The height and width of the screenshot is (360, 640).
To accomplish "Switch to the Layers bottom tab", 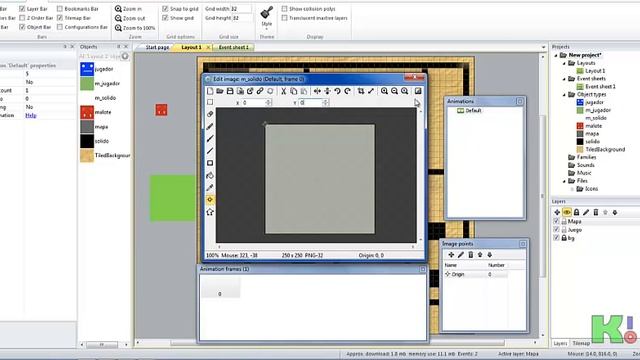I will tap(560, 343).
